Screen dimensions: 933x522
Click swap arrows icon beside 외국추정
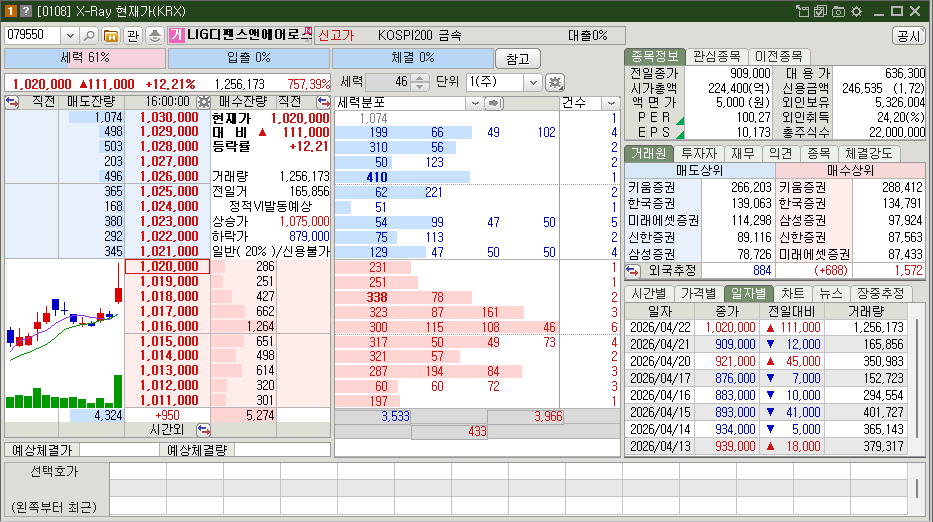tap(633, 271)
